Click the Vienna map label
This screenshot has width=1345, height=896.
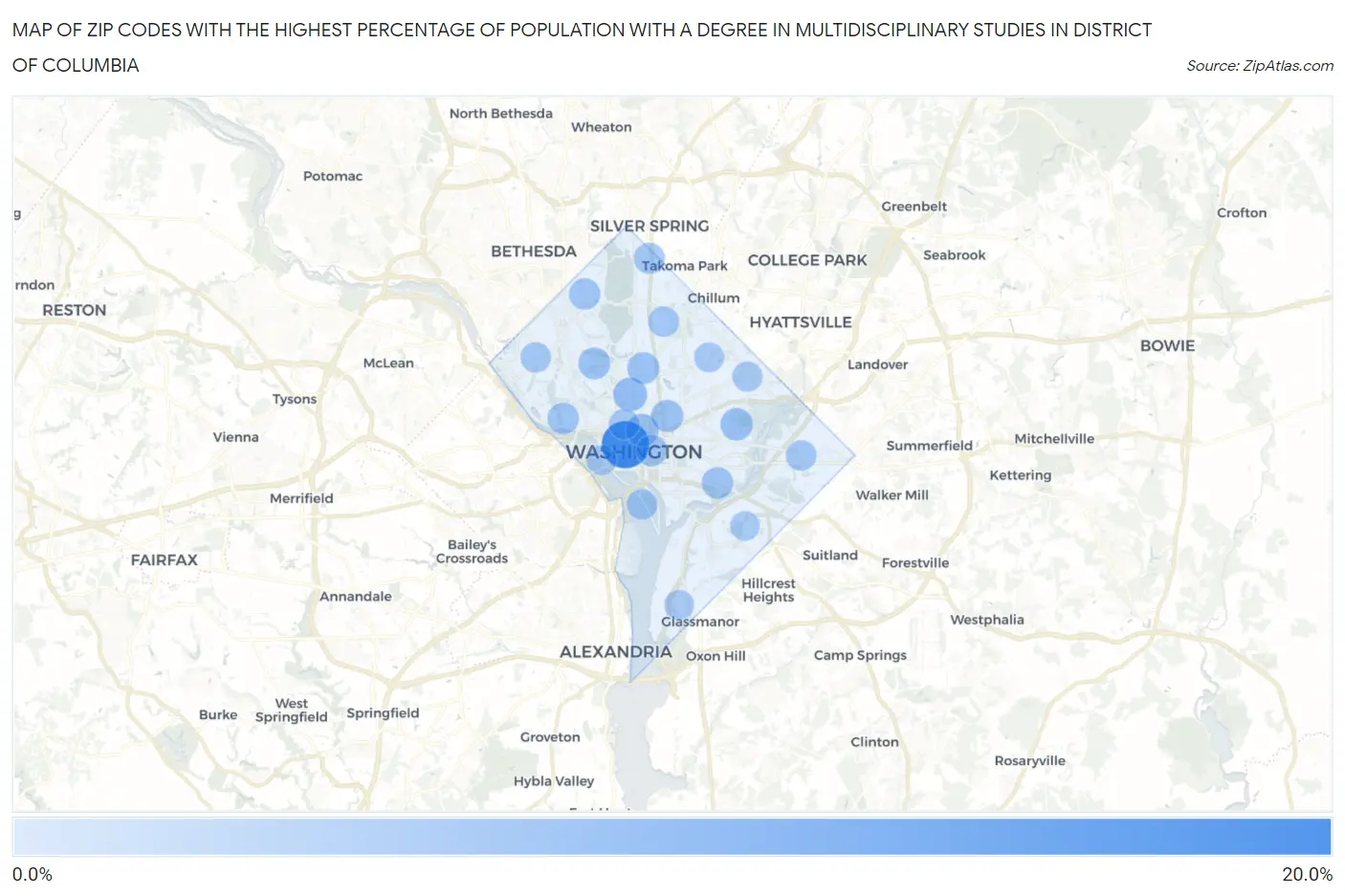236,437
